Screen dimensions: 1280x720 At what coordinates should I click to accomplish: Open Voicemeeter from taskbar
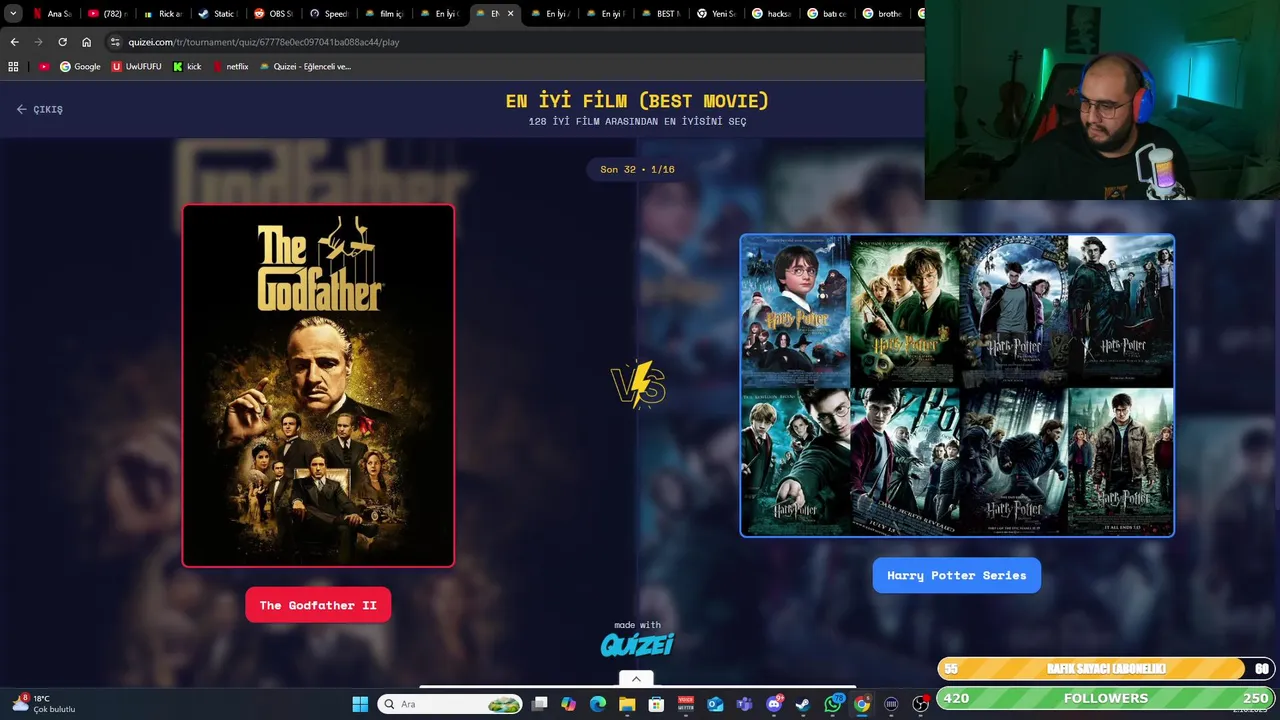[x=686, y=704]
